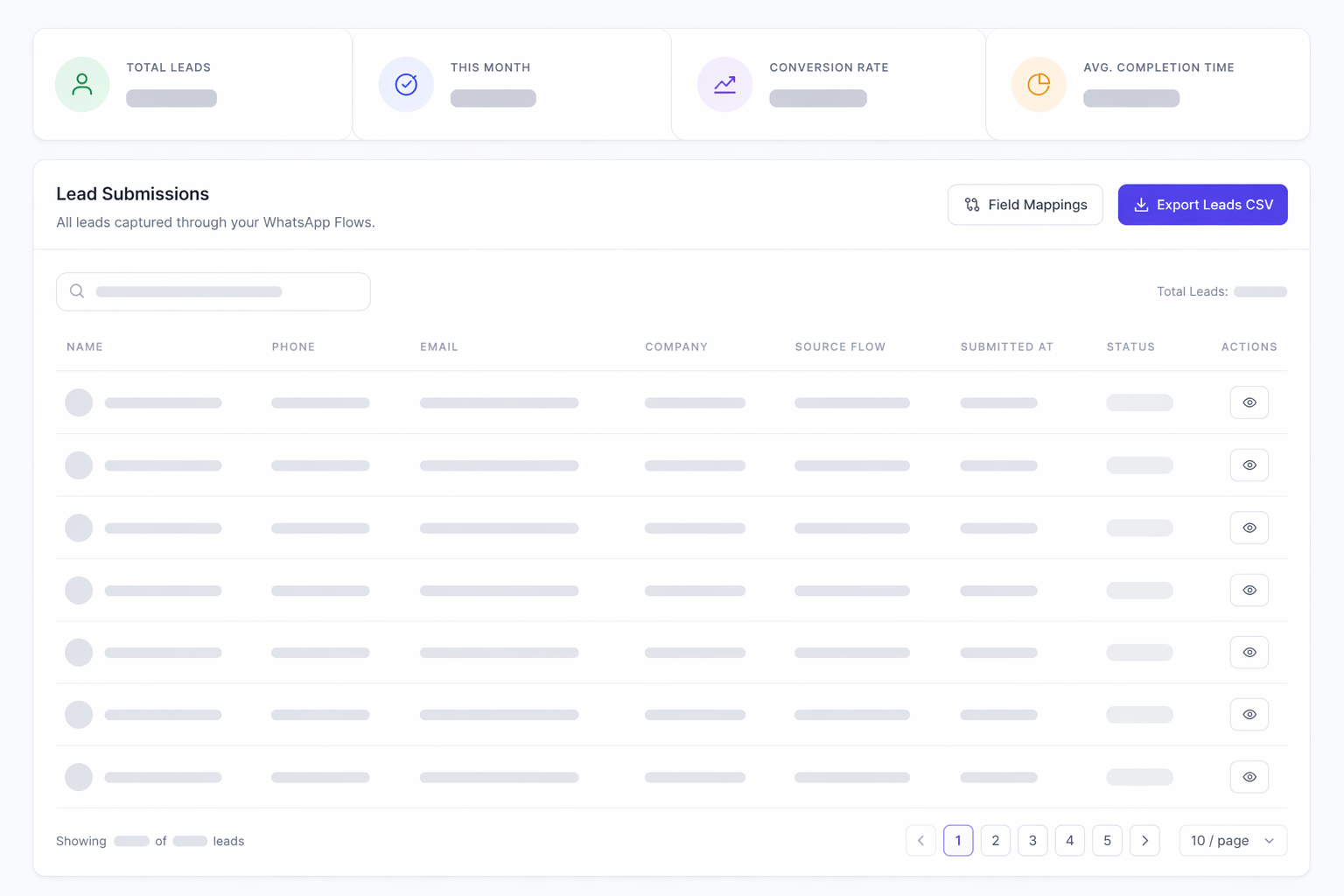Image resolution: width=1344 pixels, height=896 pixels.
Task: View the third lead row via eye icon
Action: pyautogui.click(x=1249, y=528)
